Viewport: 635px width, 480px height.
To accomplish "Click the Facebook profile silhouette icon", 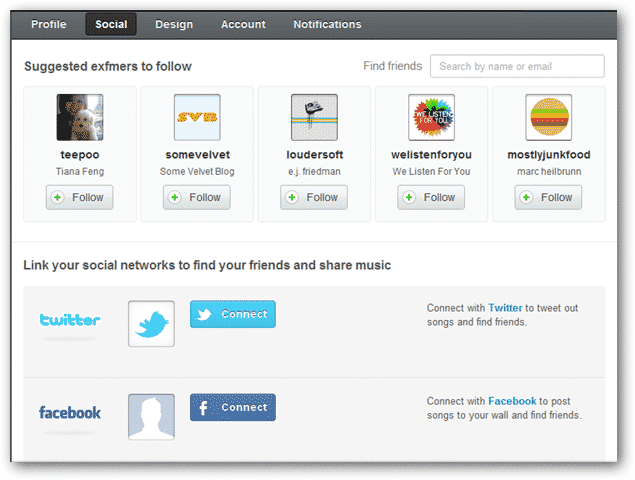I will tap(151, 416).
